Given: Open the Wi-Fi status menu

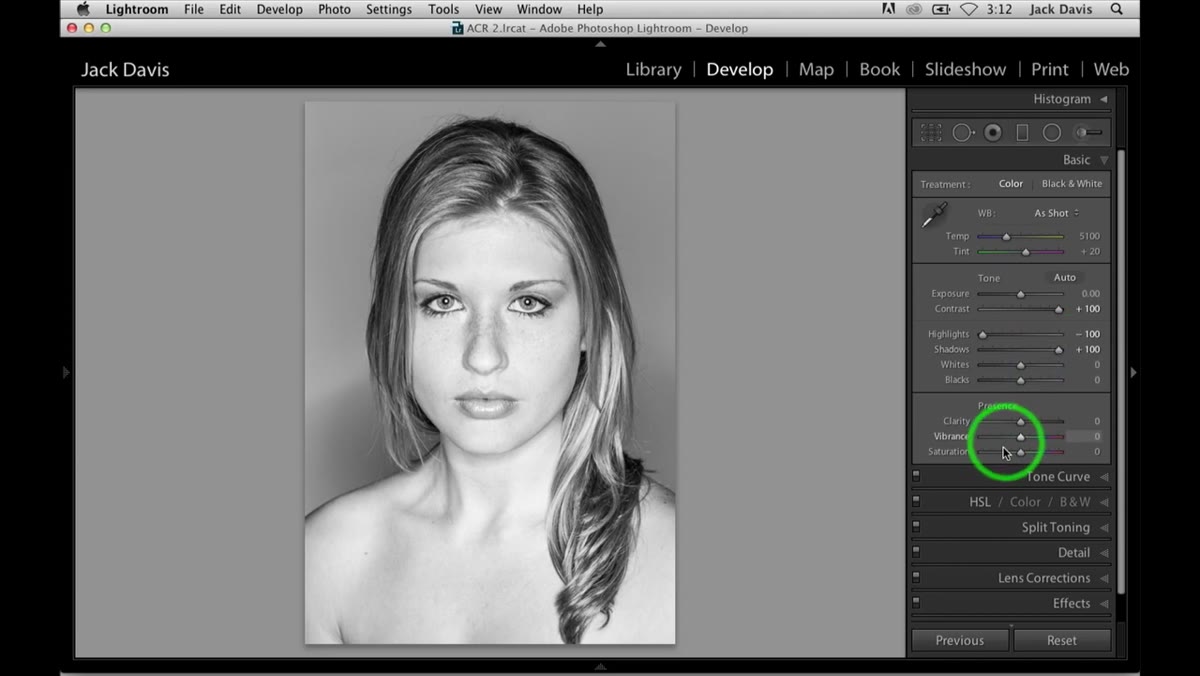Looking at the screenshot, I should pos(968,10).
